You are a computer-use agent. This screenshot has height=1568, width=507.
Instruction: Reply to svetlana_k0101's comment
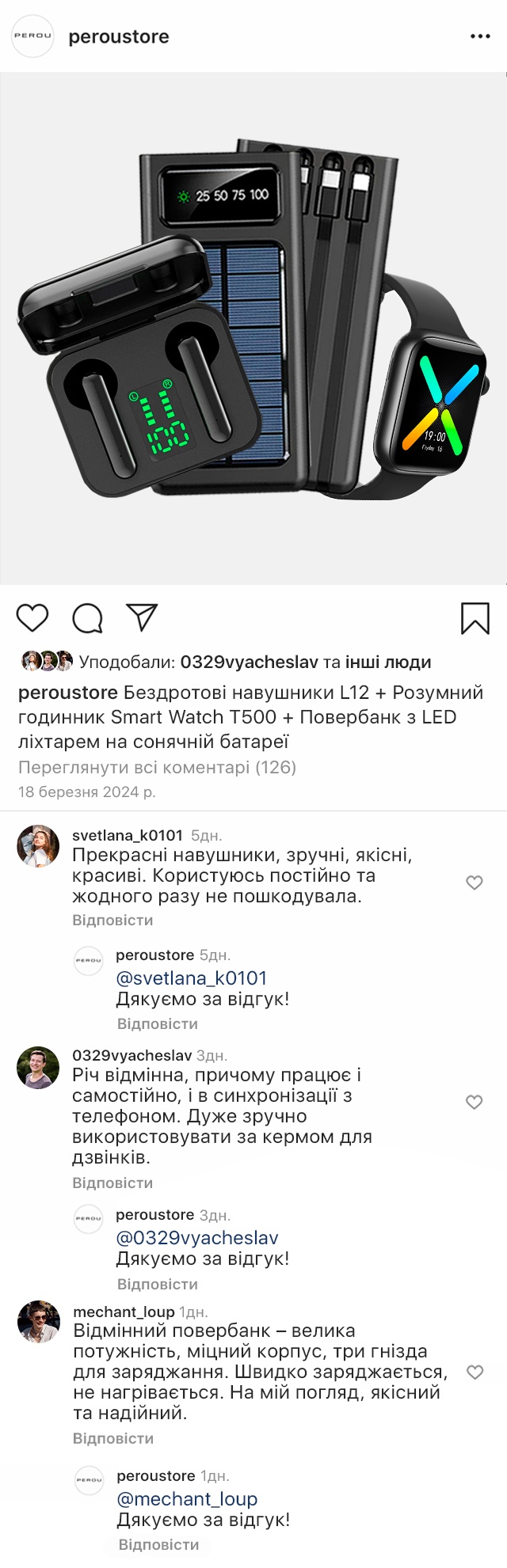[x=112, y=921]
